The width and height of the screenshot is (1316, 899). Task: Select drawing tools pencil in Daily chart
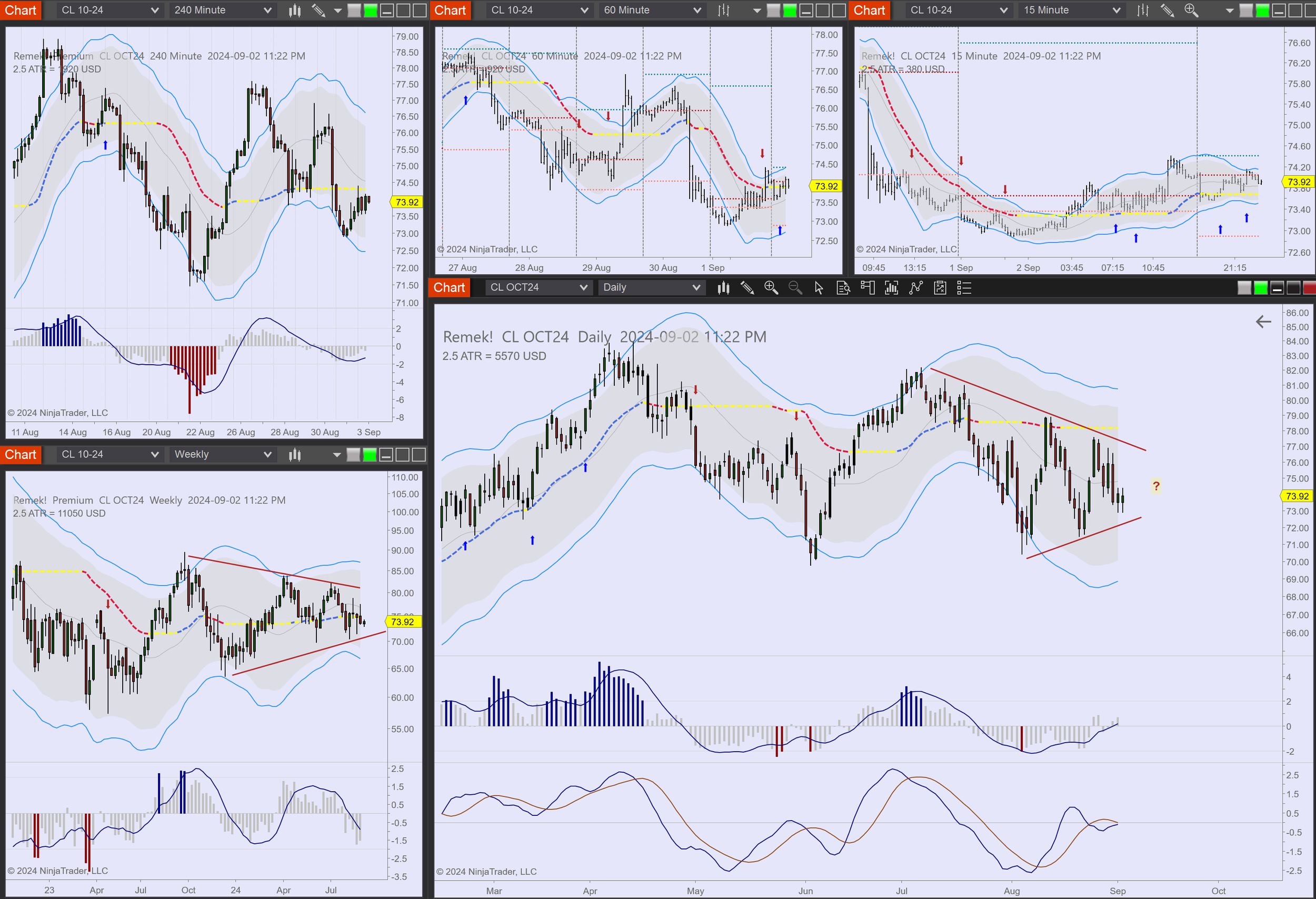tap(747, 287)
